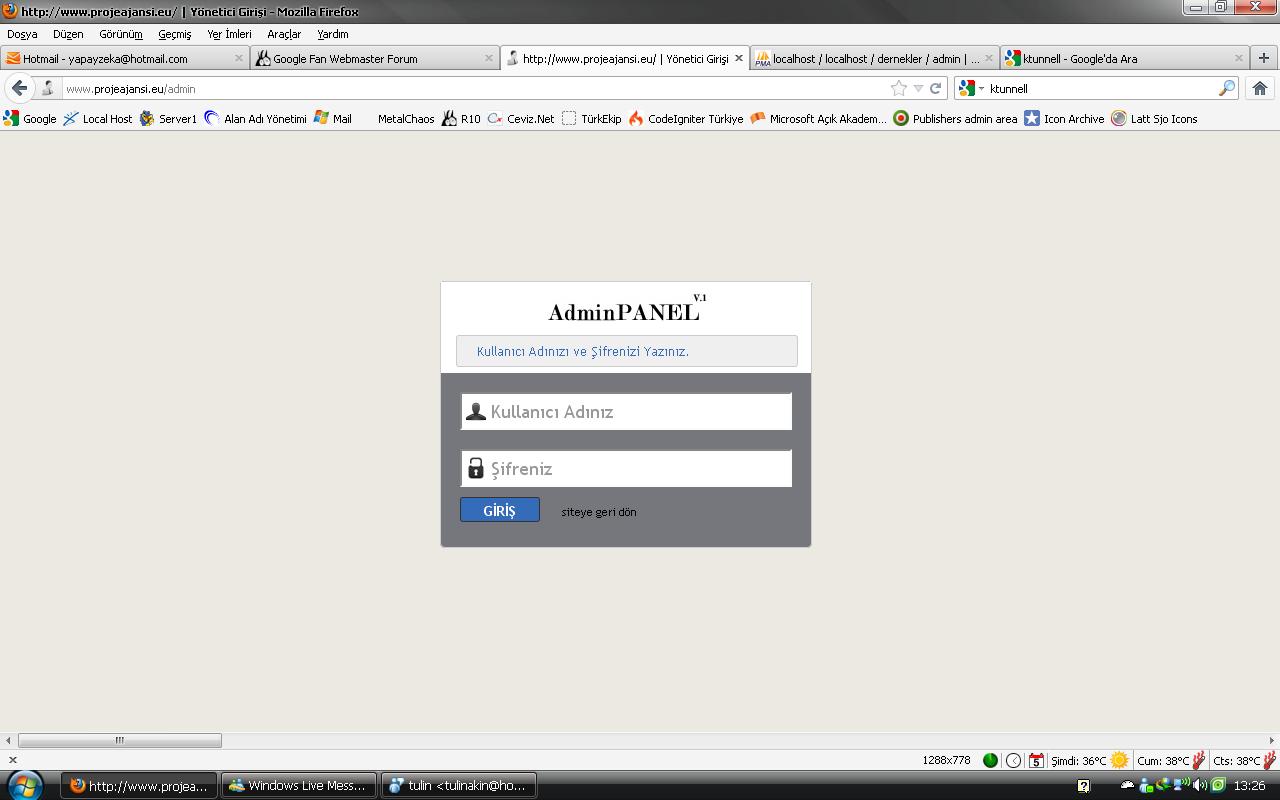Open the Firefox home page icon
Screen dimensions: 1280x800
[1260, 88]
